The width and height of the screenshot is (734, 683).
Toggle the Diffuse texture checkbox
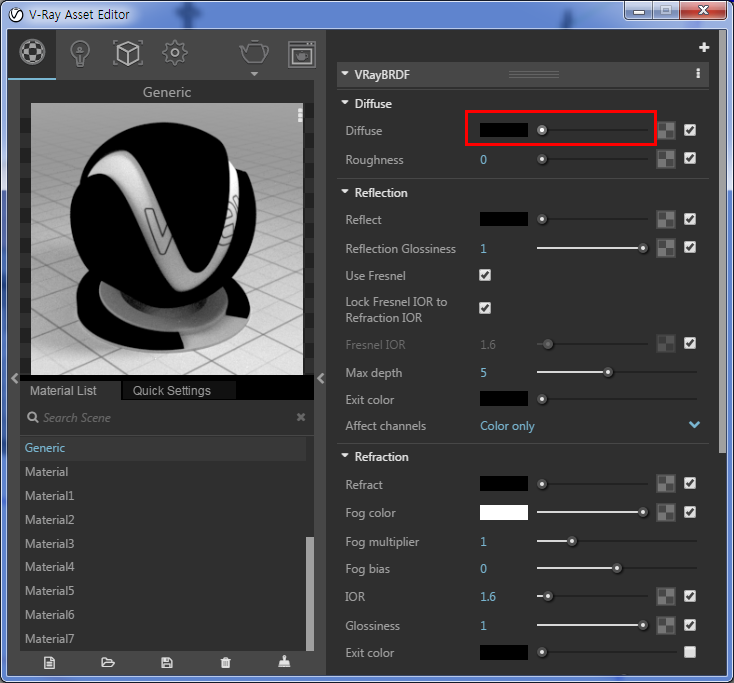point(690,130)
